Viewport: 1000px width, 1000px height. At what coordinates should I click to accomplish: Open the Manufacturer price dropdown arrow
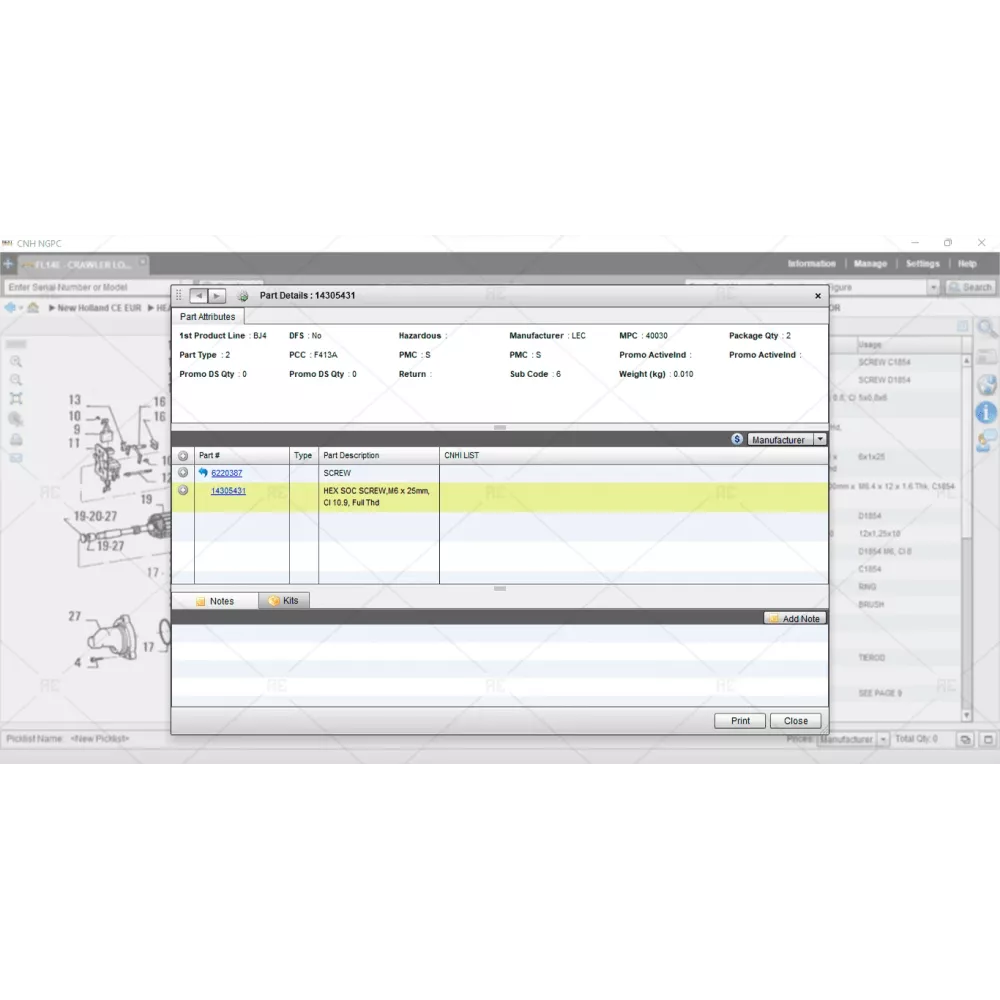click(820, 439)
